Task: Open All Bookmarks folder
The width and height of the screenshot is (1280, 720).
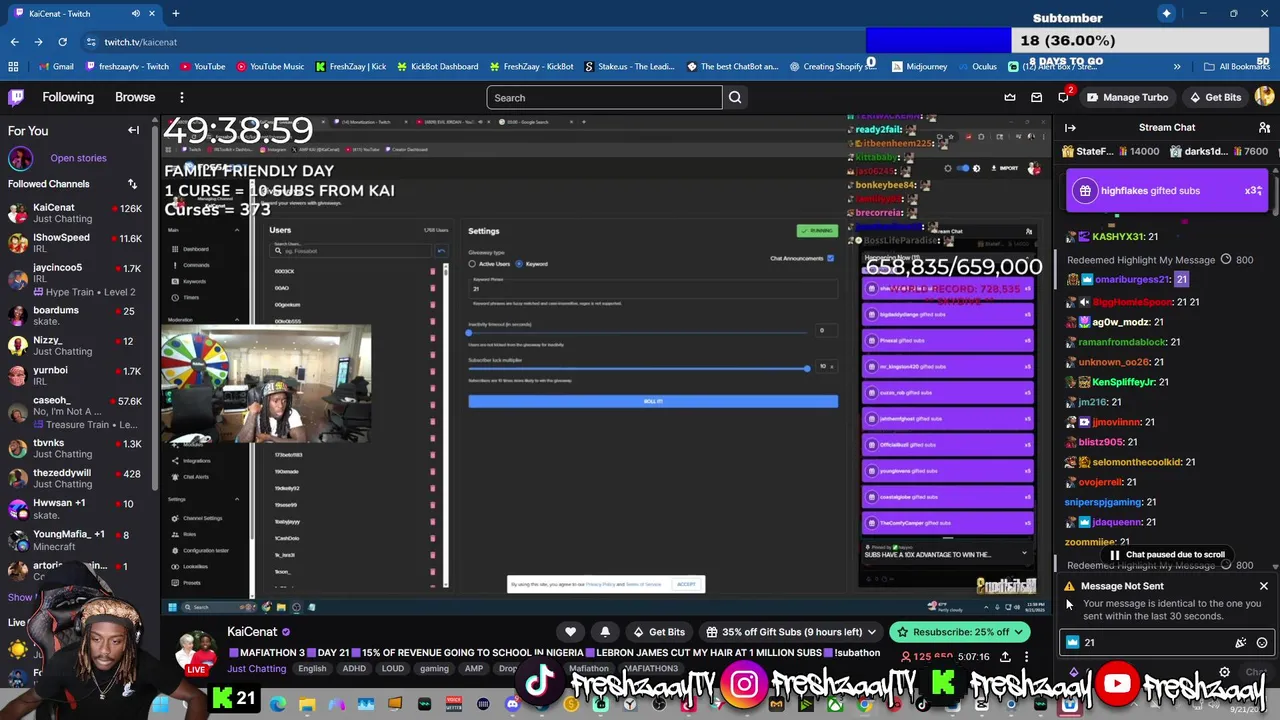Action: [1237, 66]
